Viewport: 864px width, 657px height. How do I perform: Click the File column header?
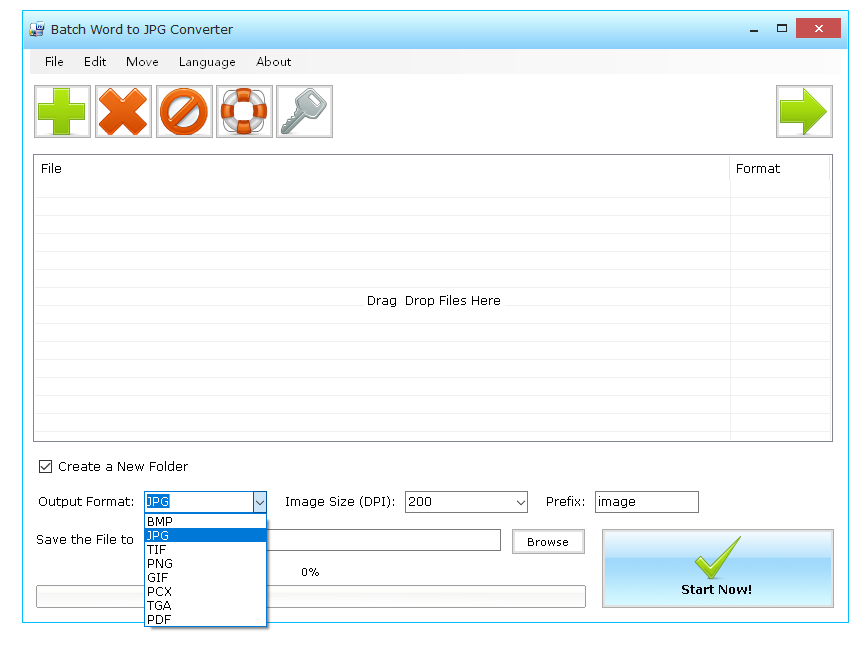tap(382, 169)
